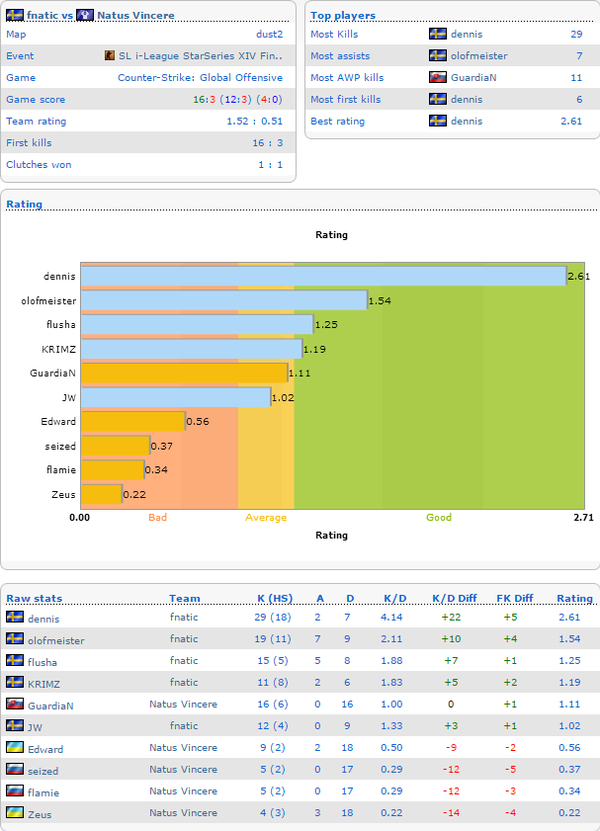Open Counter-Strike: Global Offensive game link
The height and width of the screenshot is (831, 600).
pos(200,77)
